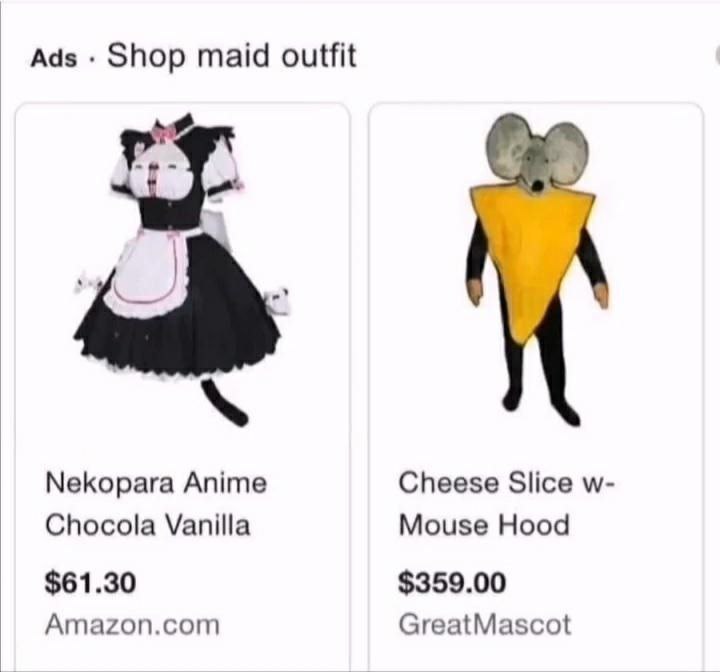Click the Ads label
Viewport: 720px width, 672px height.
tap(54, 59)
